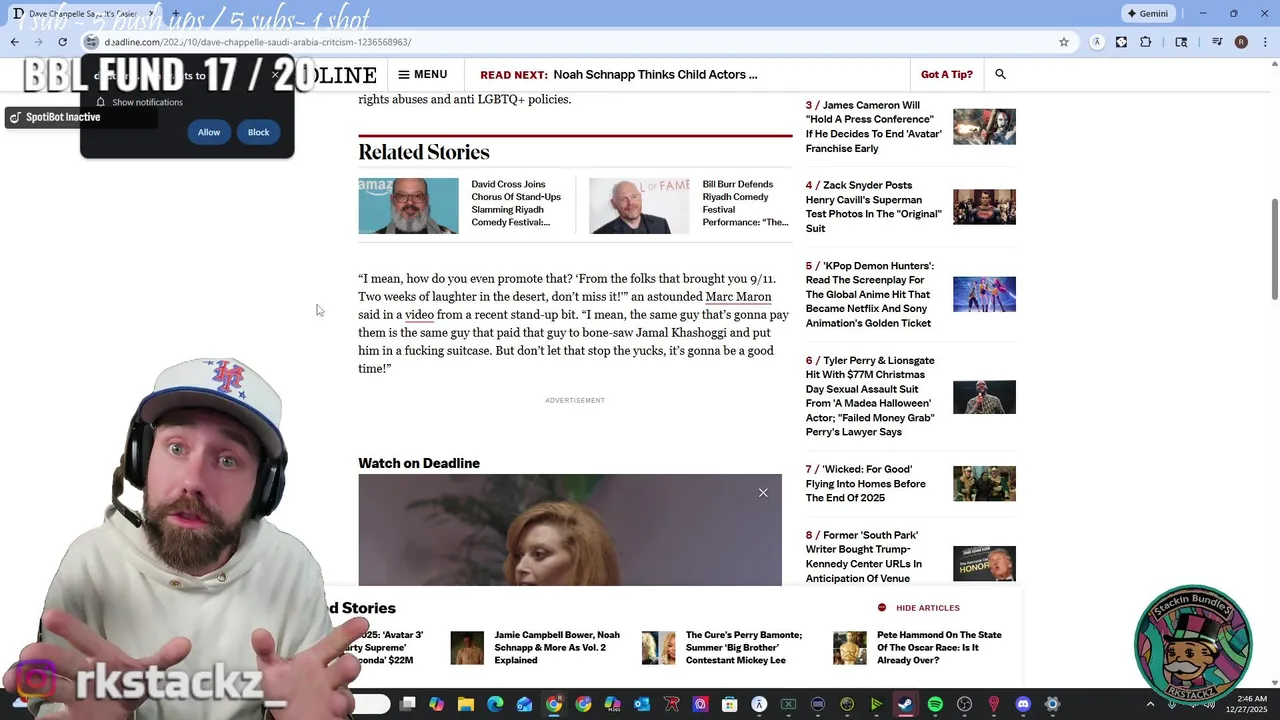The width and height of the screenshot is (1280, 720).
Task: Open the Marc Maron link
Action: pyautogui.click(x=738, y=297)
